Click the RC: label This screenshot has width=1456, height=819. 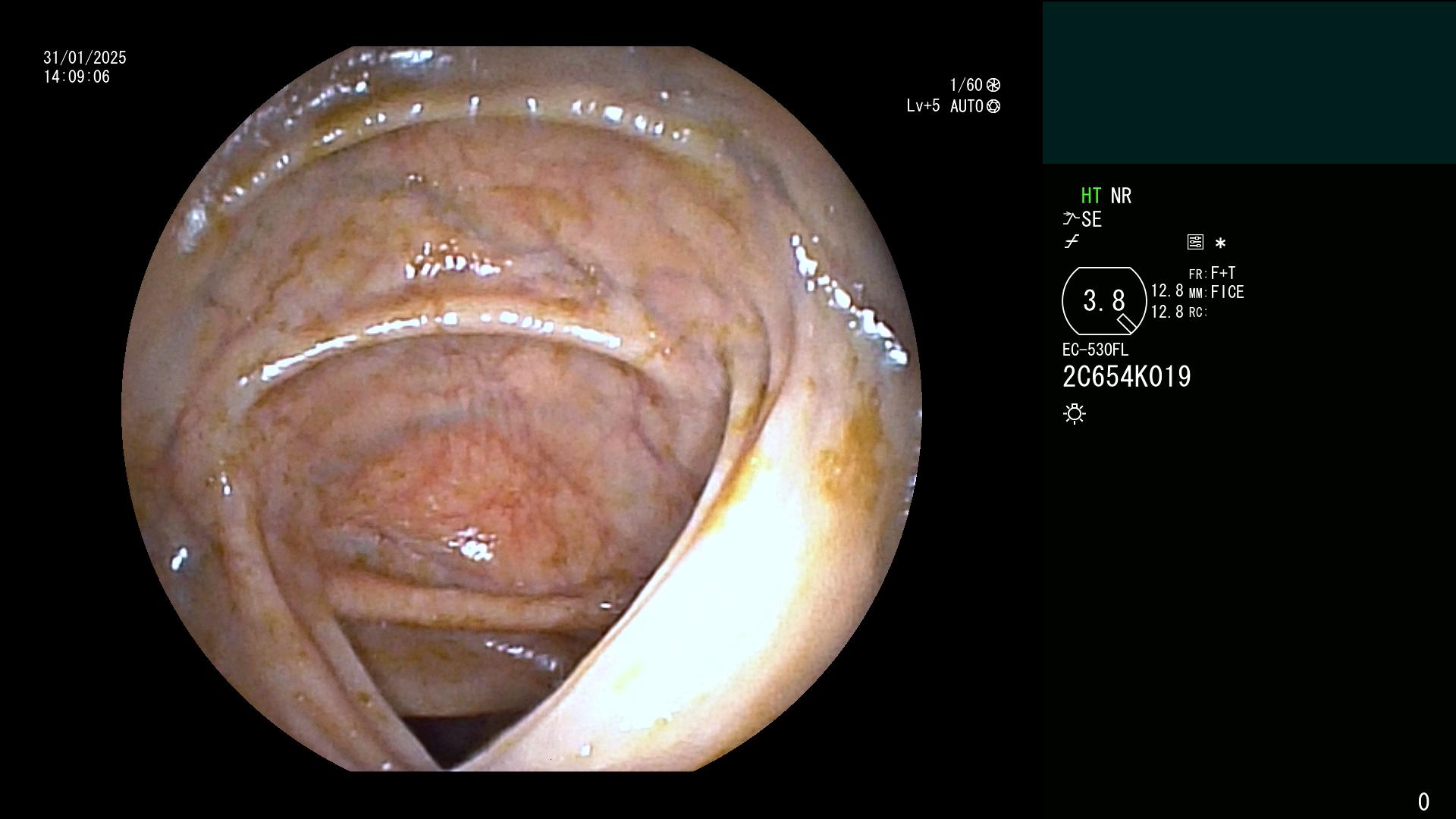(x=1197, y=312)
